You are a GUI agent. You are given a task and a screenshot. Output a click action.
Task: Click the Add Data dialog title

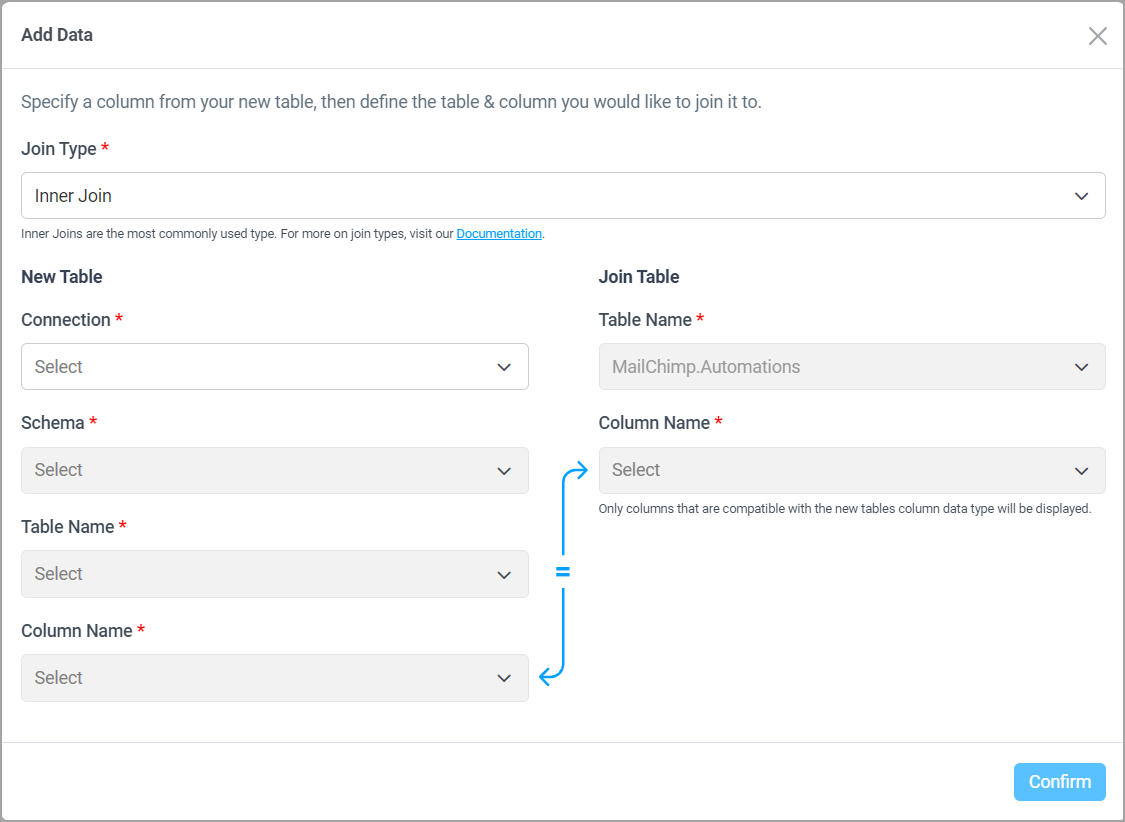(x=57, y=35)
